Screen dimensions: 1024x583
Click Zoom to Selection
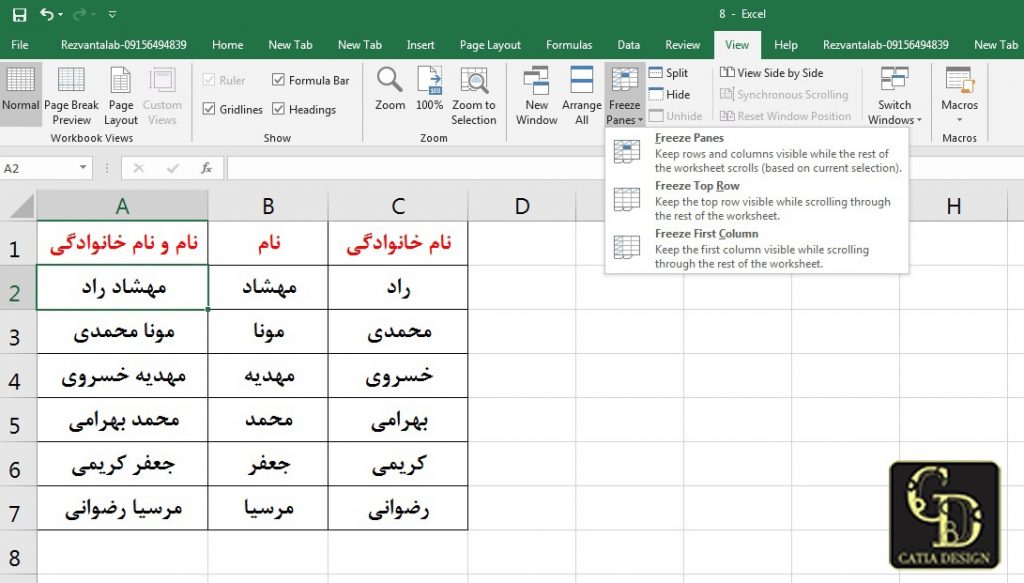tap(473, 96)
